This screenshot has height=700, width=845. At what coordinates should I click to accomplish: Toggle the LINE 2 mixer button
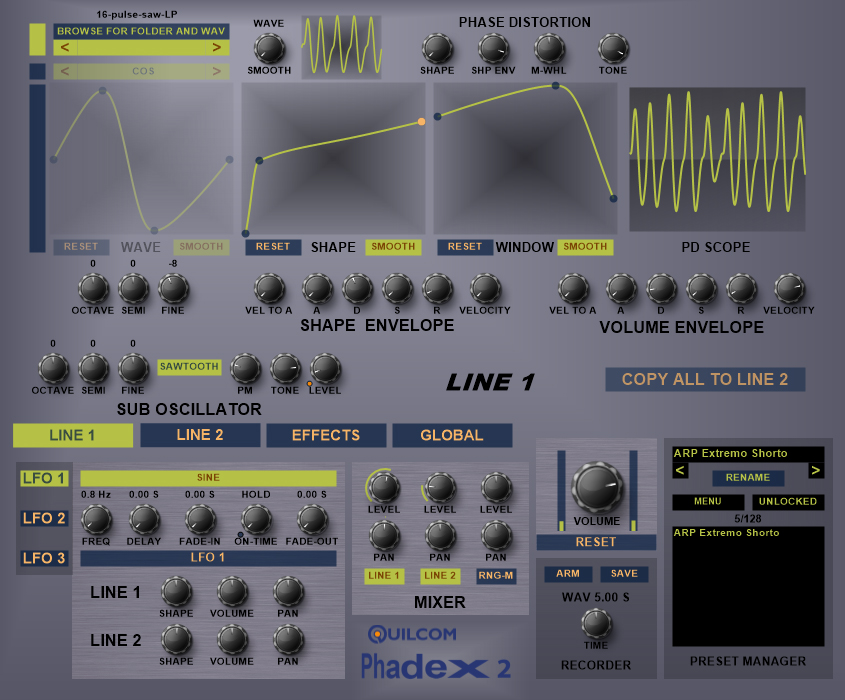click(440, 576)
